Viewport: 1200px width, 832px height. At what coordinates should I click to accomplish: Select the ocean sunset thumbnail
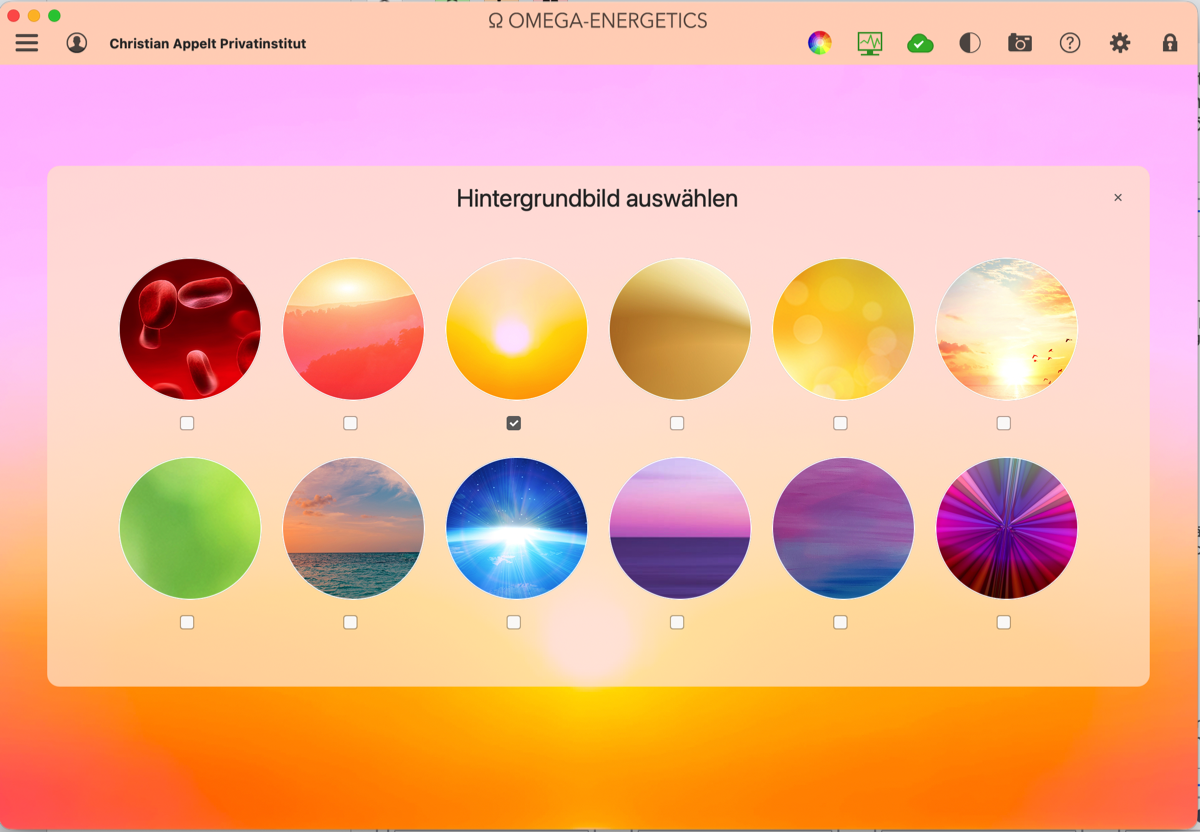coord(354,528)
